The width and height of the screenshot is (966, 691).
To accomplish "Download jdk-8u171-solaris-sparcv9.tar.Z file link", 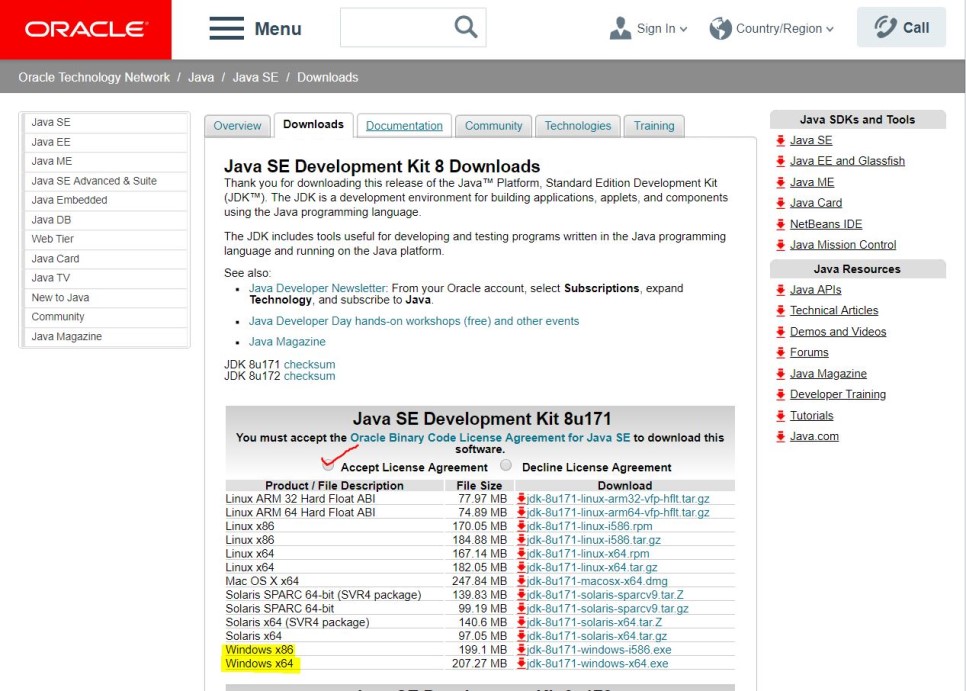I will tap(605, 595).
